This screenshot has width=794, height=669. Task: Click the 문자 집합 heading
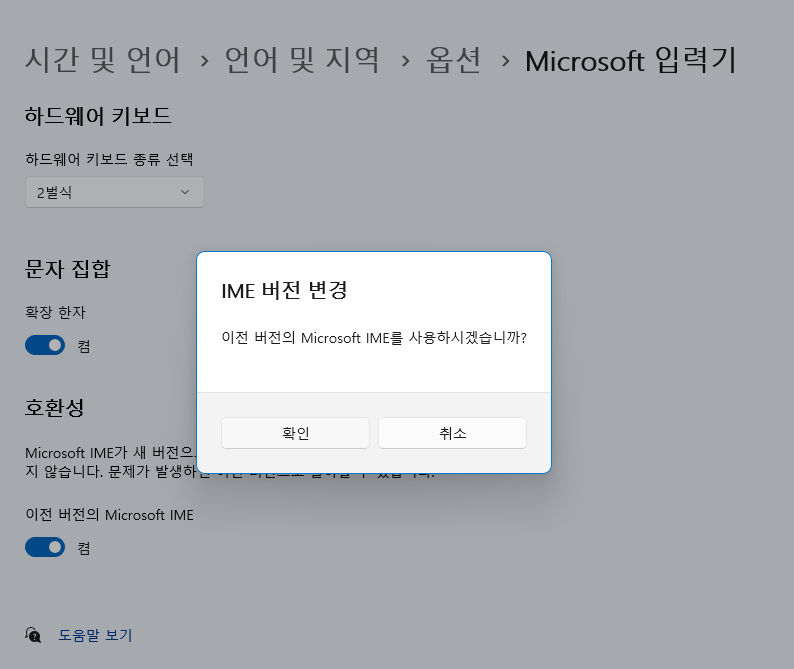click(67, 269)
